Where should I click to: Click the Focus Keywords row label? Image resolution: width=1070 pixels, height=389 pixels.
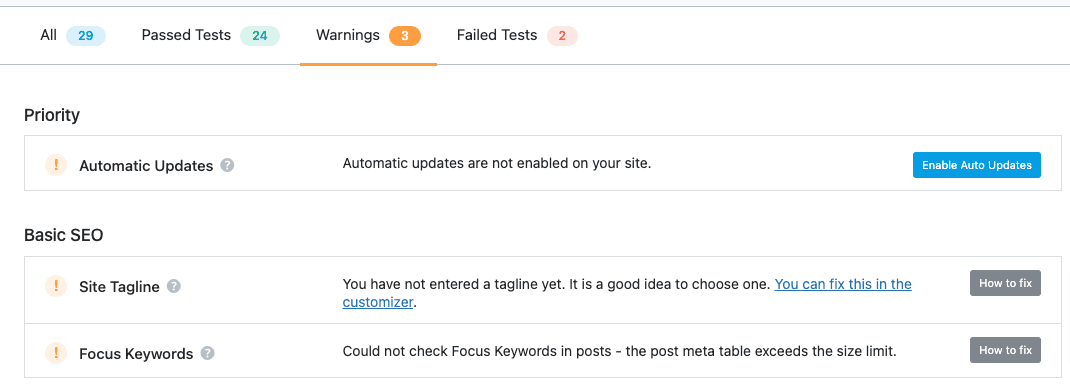[136, 354]
